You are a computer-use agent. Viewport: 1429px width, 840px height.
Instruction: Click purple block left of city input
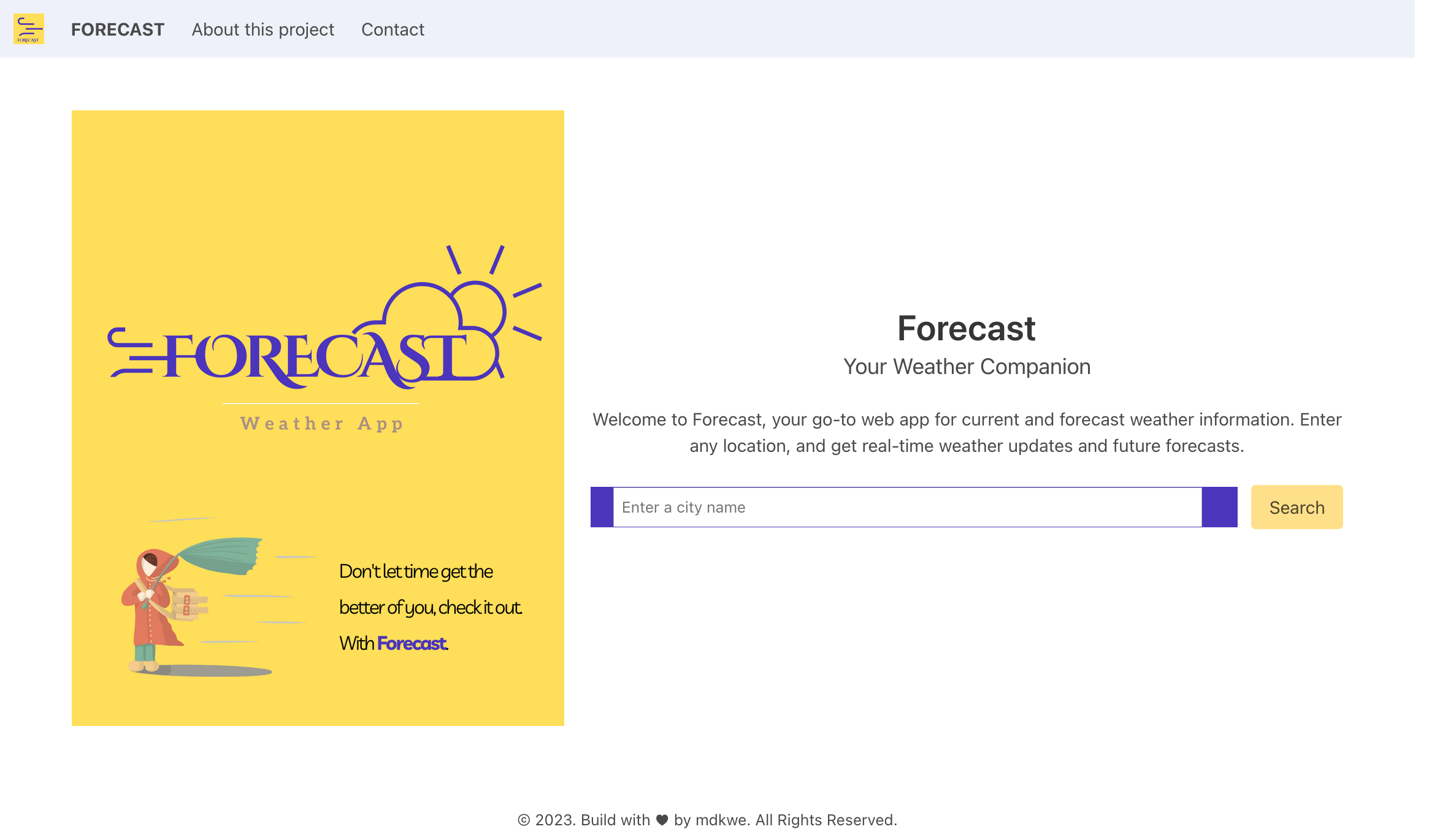[x=602, y=507]
